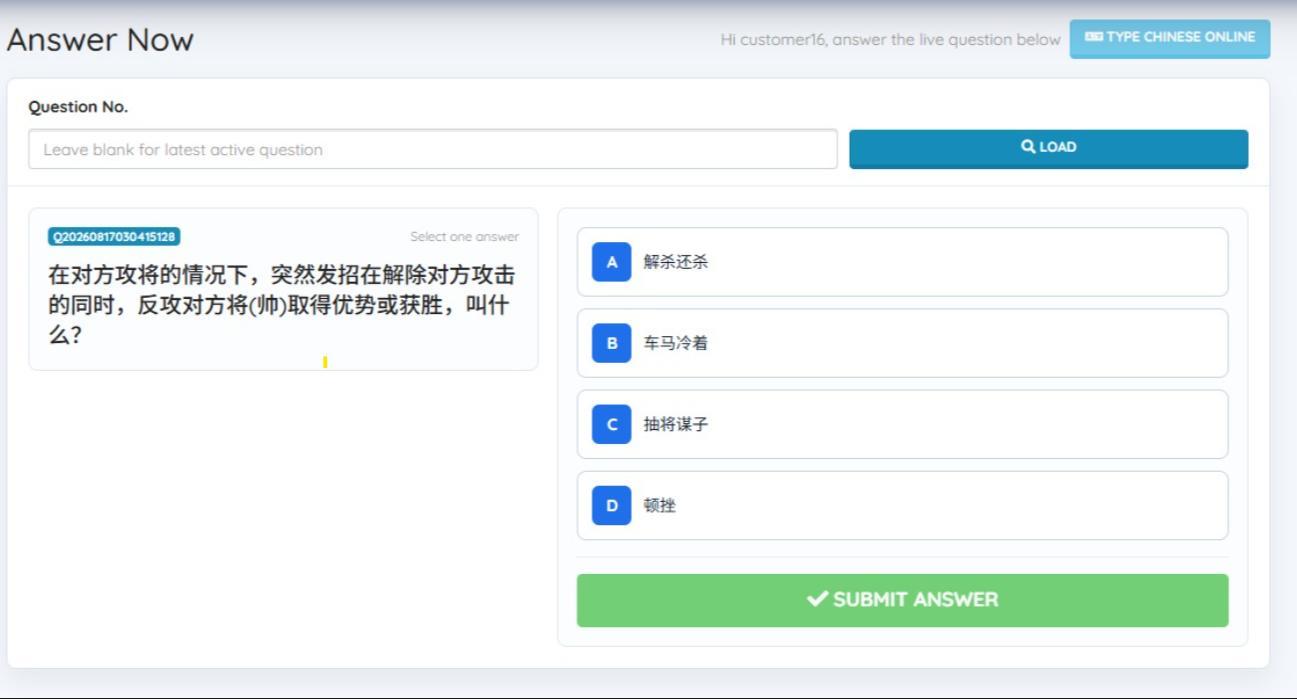Click the blue A letter badge
The width and height of the screenshot is (1297, 699).
coord(612,262)
